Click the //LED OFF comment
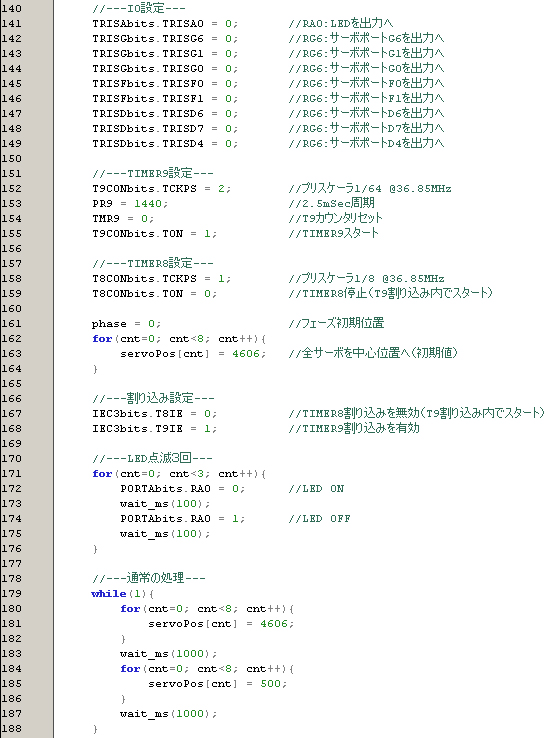 click(320, 518)
